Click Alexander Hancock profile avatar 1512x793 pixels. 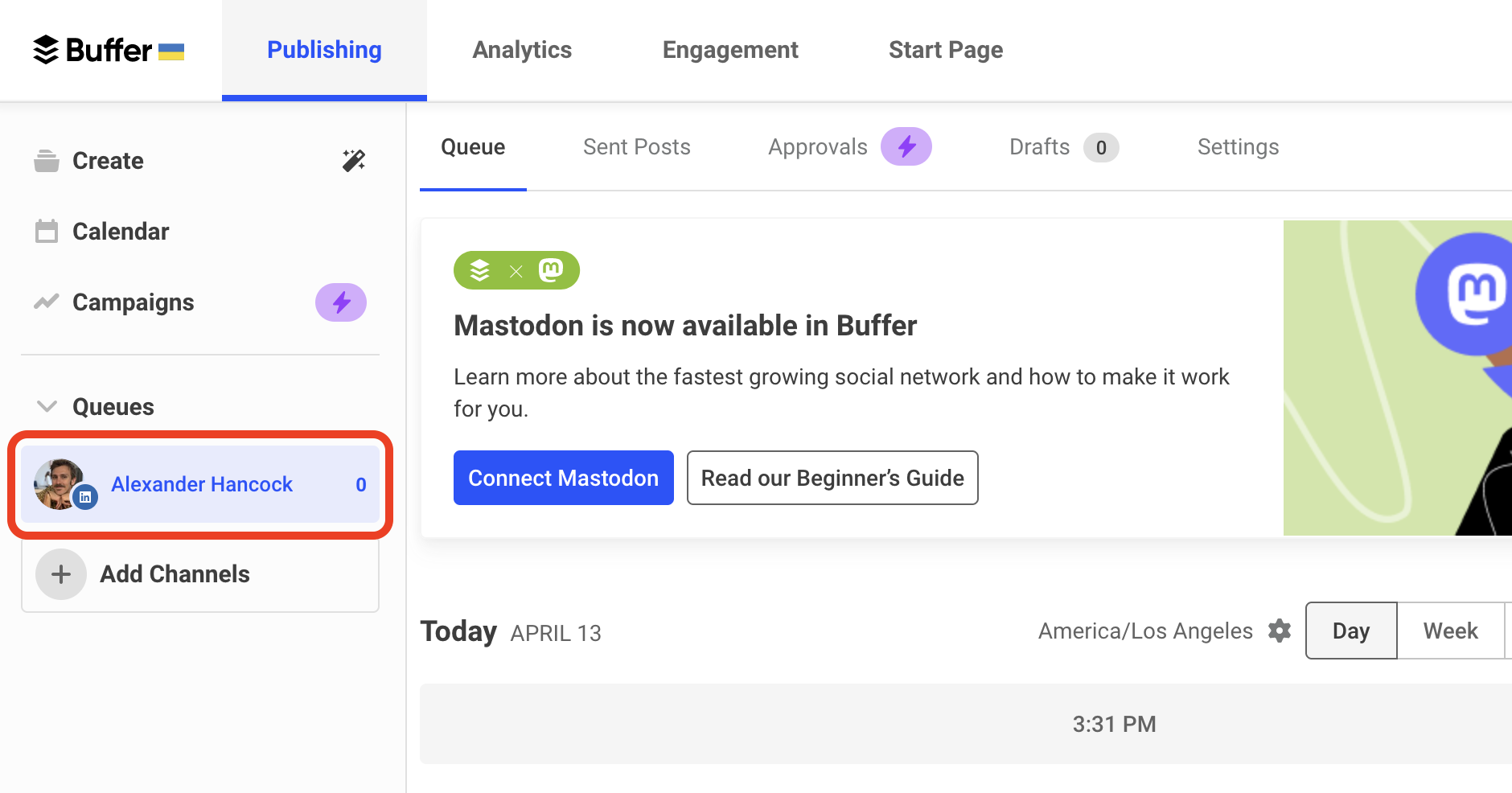[x=60, y=484]
